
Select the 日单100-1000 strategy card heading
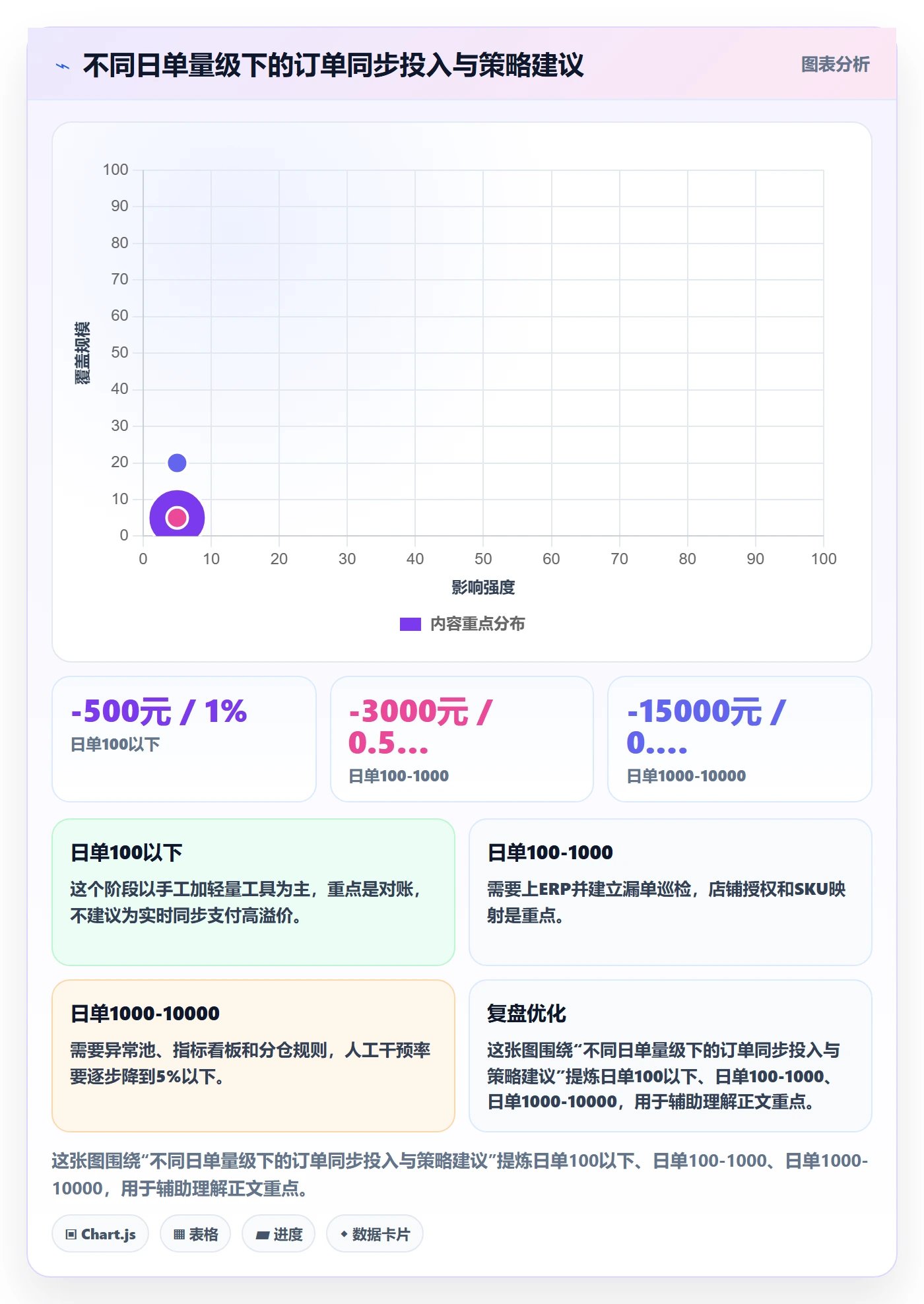pyautogui.click(x=550, y=853)
